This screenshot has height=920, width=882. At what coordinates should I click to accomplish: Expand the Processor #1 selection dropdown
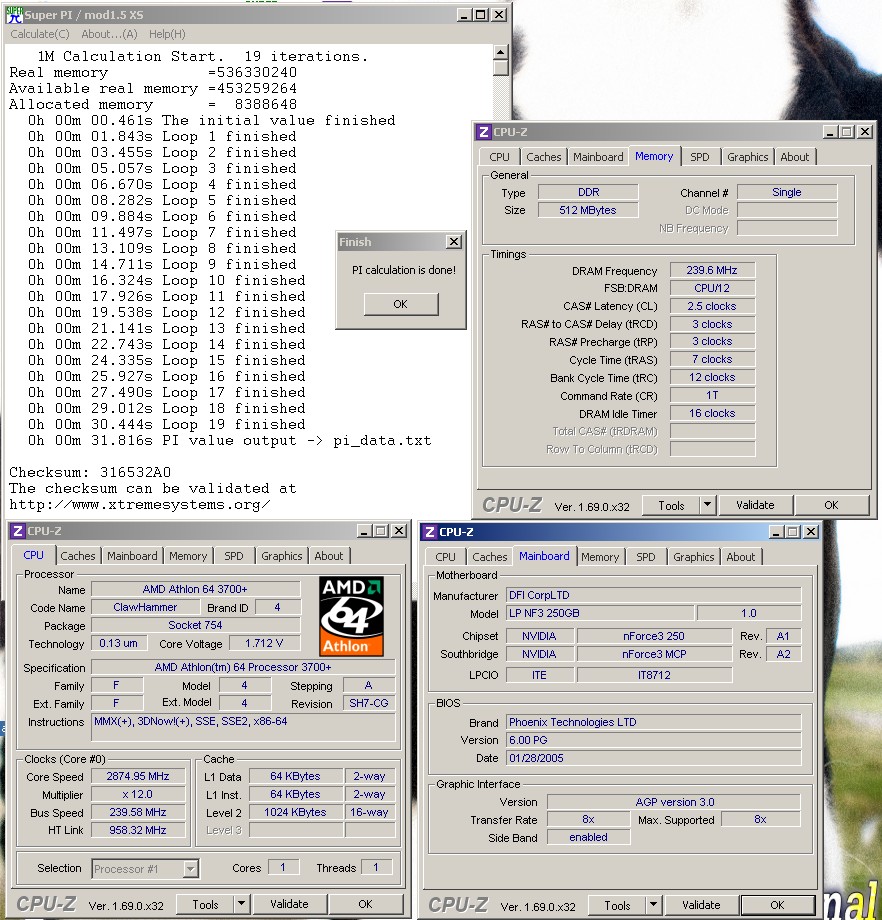(191, 868)
